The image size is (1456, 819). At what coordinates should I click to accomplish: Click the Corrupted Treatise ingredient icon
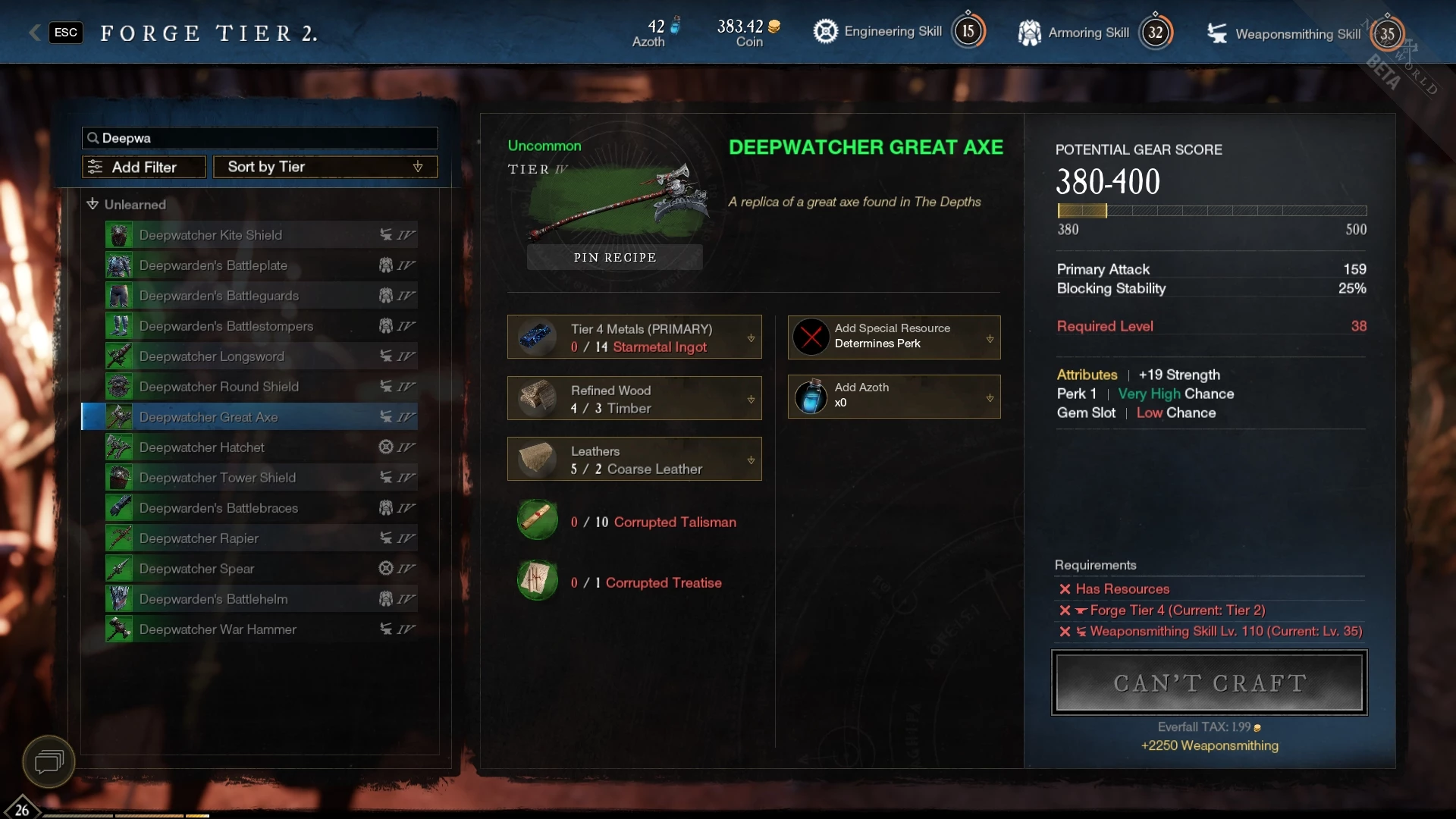[538, 581]
